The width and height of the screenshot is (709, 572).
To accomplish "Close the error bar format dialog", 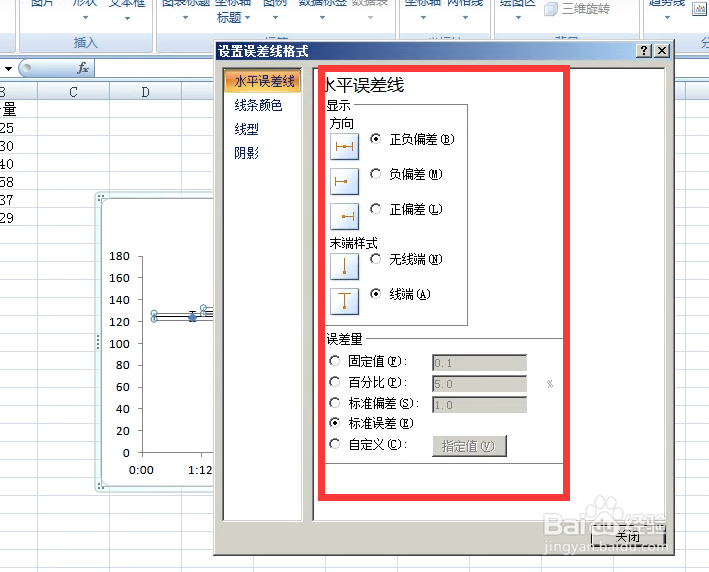I will [662, 50].
